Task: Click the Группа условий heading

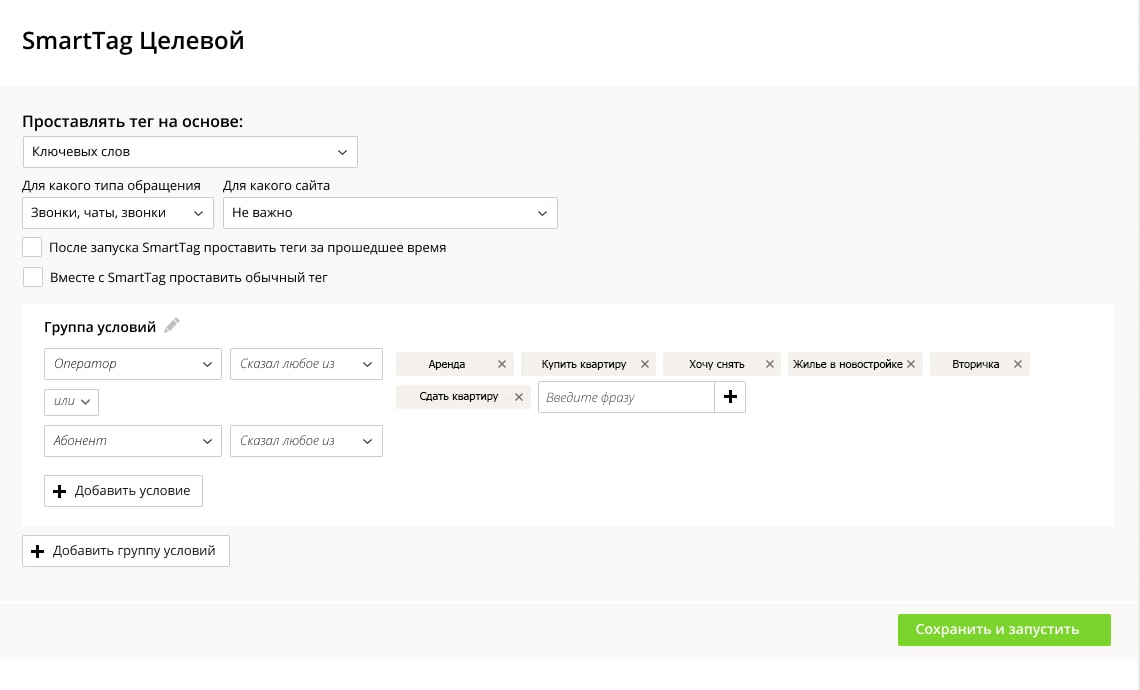Action: [x=100, y=327]
